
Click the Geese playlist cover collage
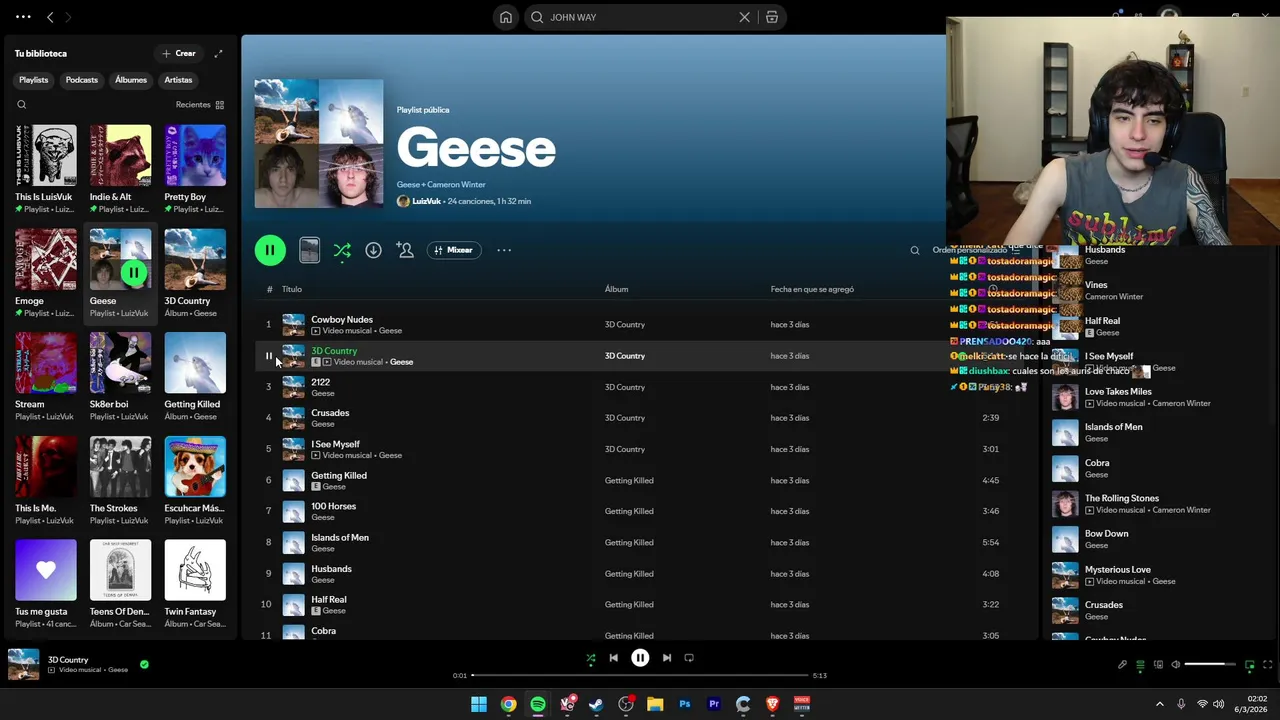tap(318, 144)
